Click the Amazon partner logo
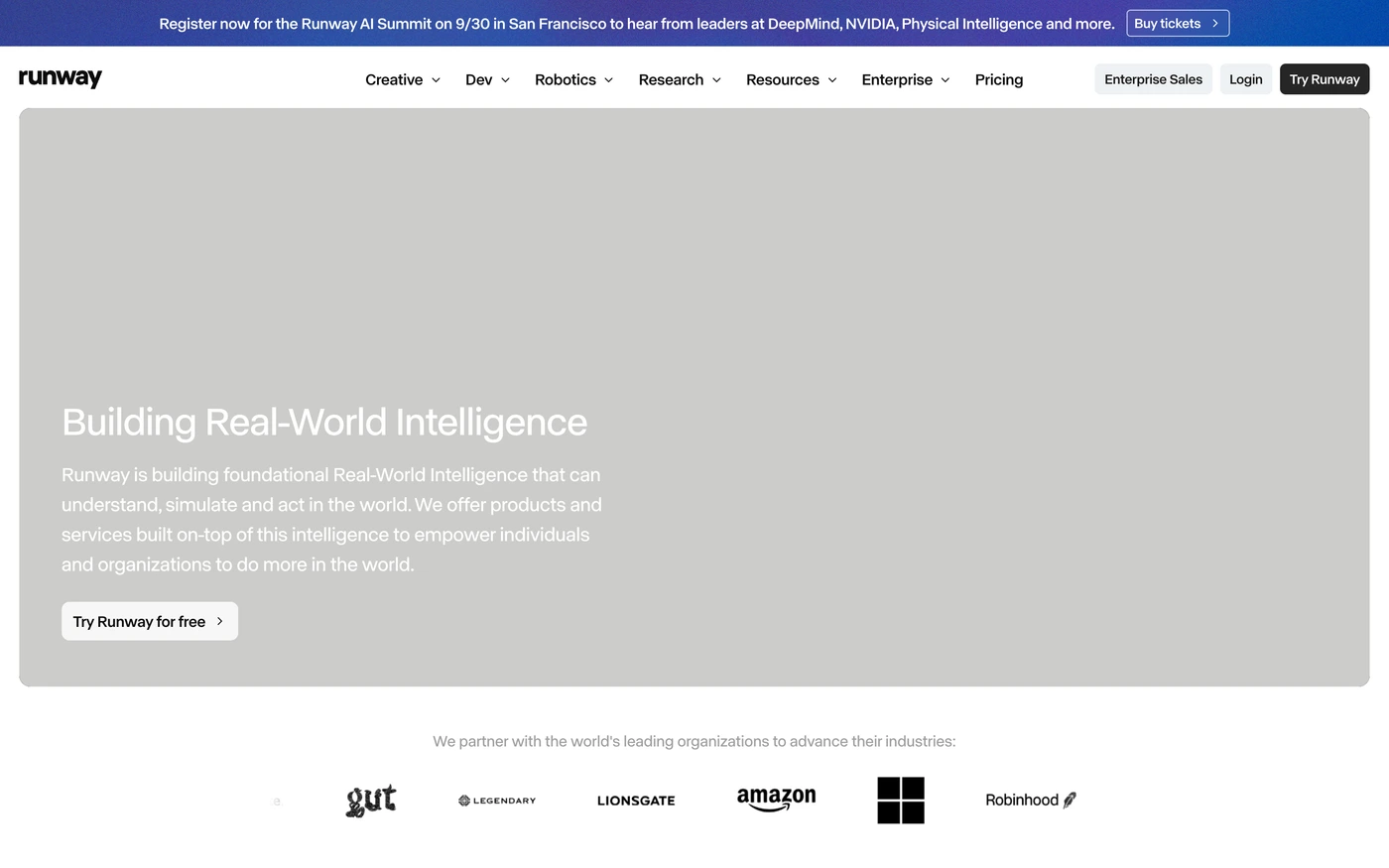Screen dimensions: 1389x868 click(777, 800)
